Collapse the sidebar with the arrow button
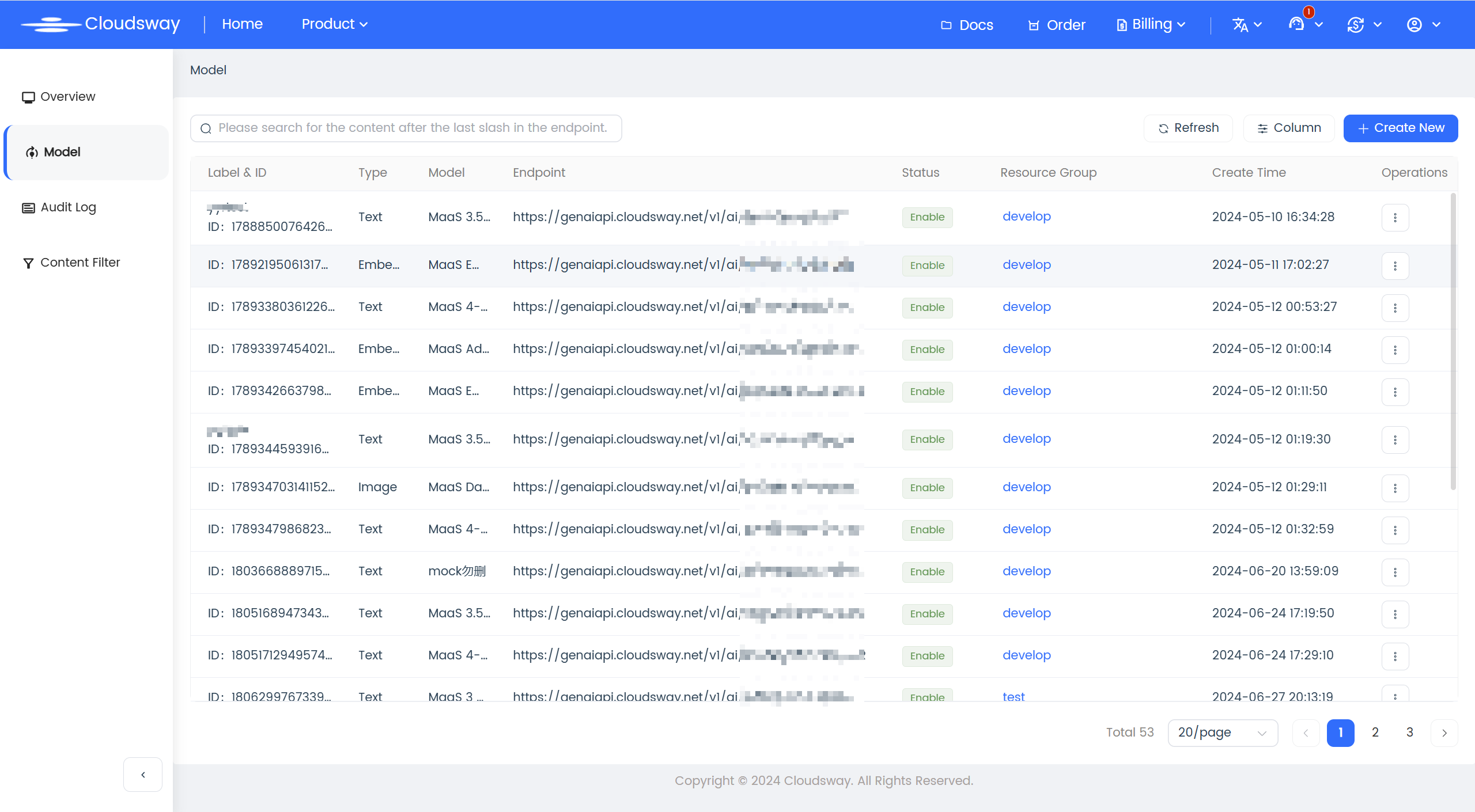This screenshot has width=1475, height=812. coord(143,774)
